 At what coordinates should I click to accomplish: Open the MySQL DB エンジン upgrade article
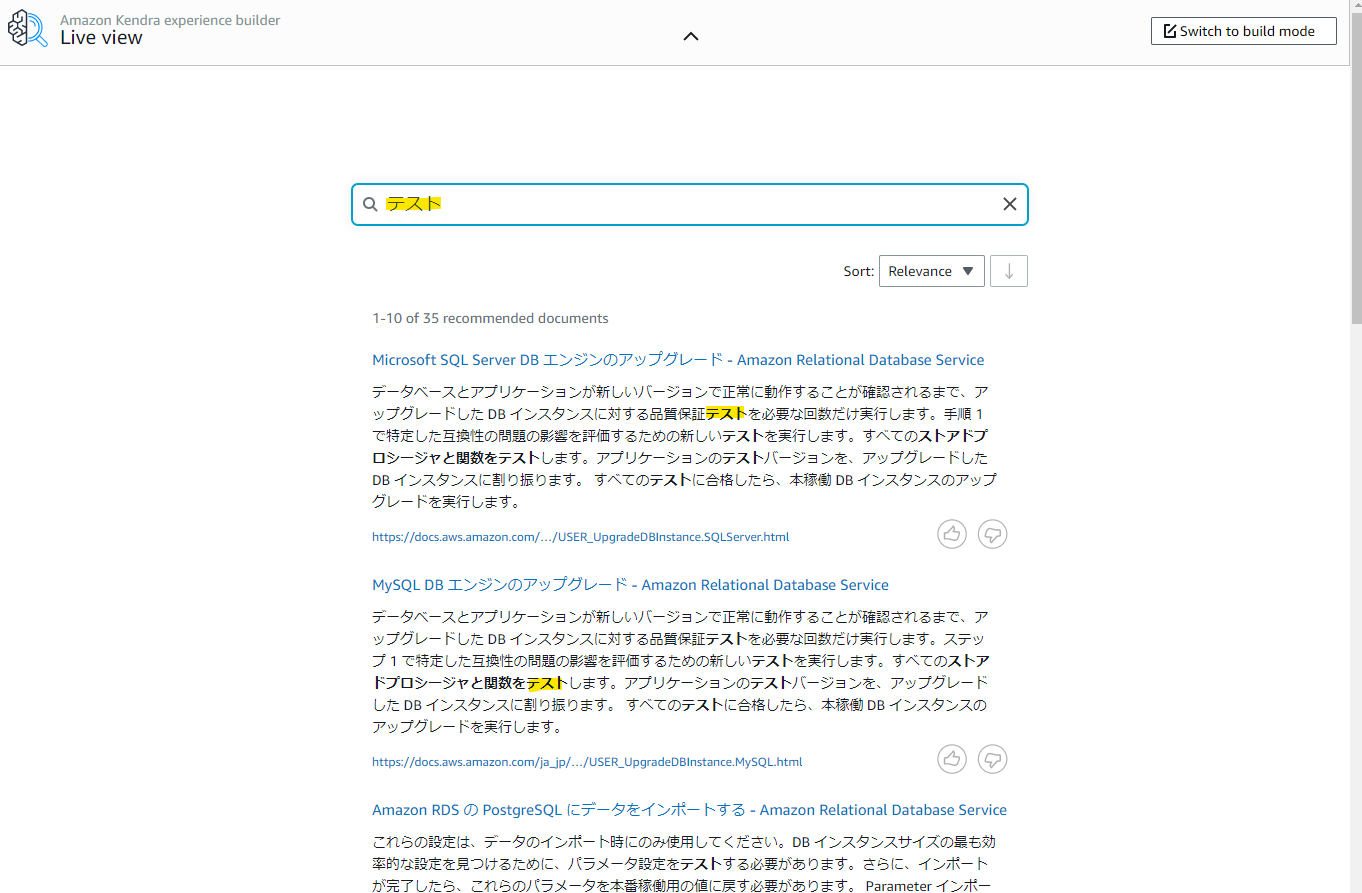629,584
